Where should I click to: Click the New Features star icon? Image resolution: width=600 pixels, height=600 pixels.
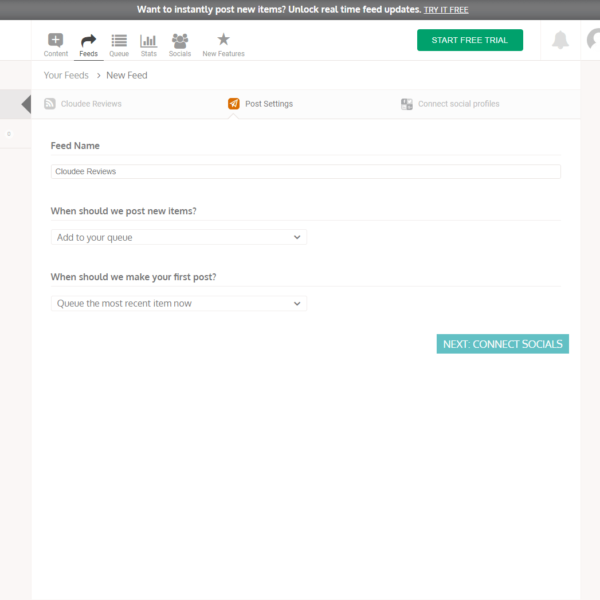pyautogui.click(x=223, y=39)
